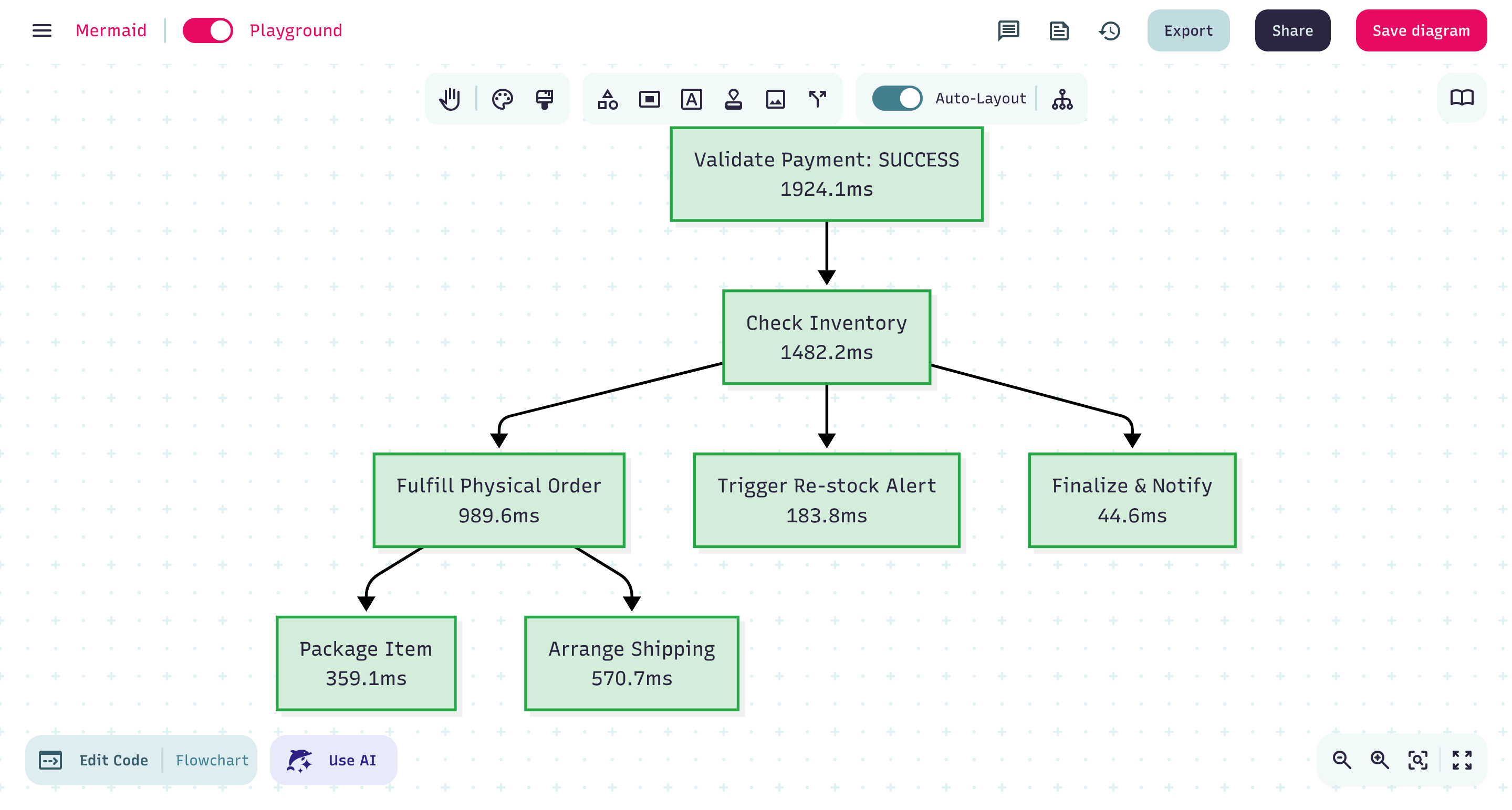Screen dimensions: 1512x810
Task: Open the hamburger main menu
Action: 41,30
